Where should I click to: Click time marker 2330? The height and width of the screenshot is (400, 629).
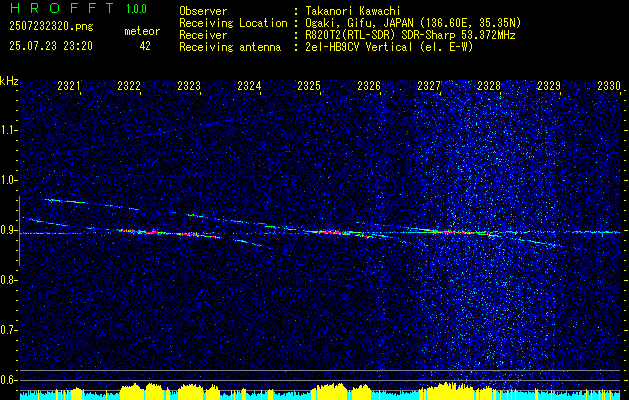click(x=609, y=85)
